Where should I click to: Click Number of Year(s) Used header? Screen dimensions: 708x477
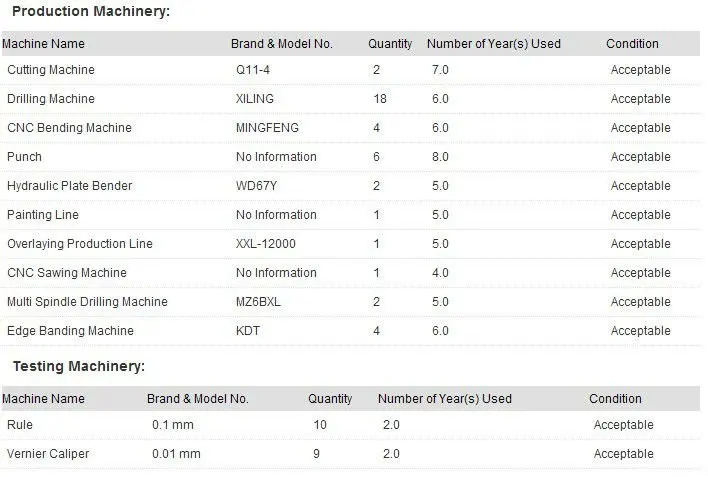coord(493,44)
